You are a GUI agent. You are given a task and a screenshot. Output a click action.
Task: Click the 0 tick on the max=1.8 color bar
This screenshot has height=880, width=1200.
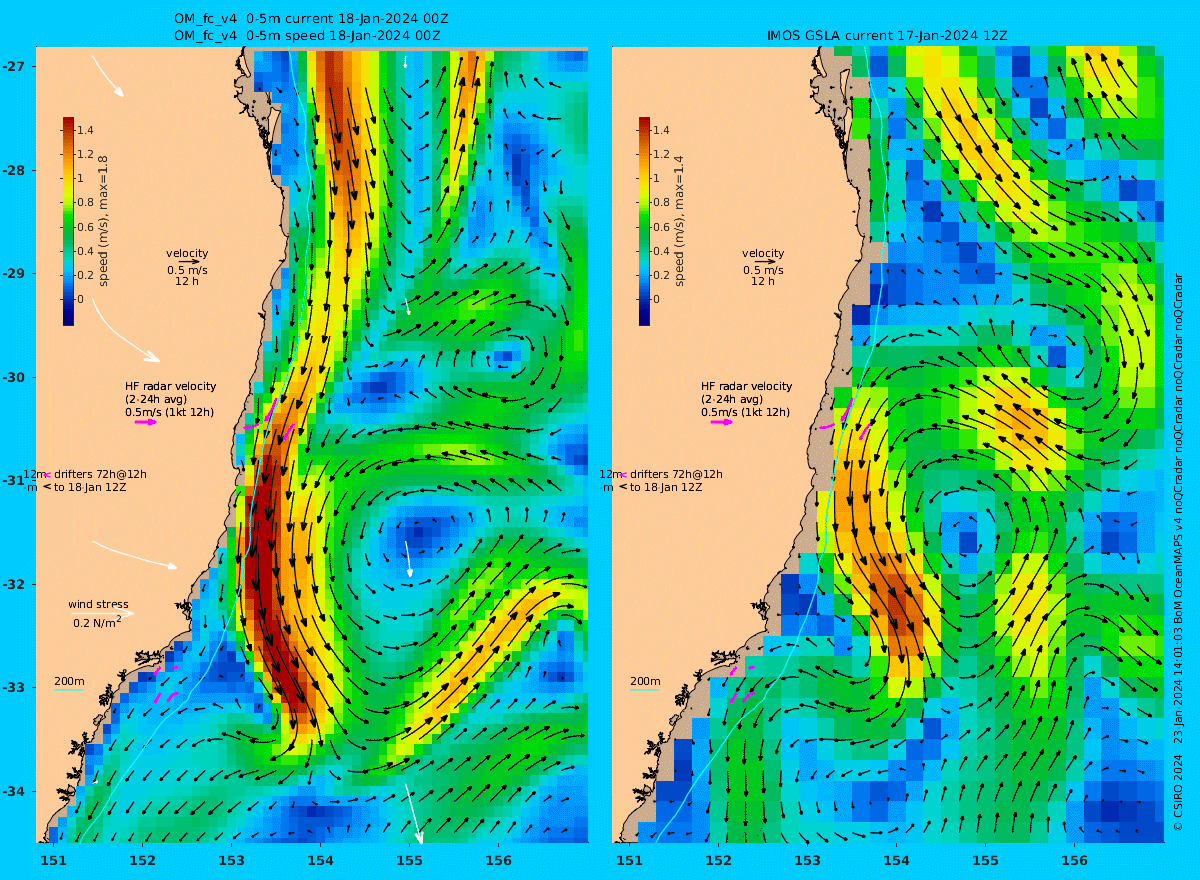[80, 299]
